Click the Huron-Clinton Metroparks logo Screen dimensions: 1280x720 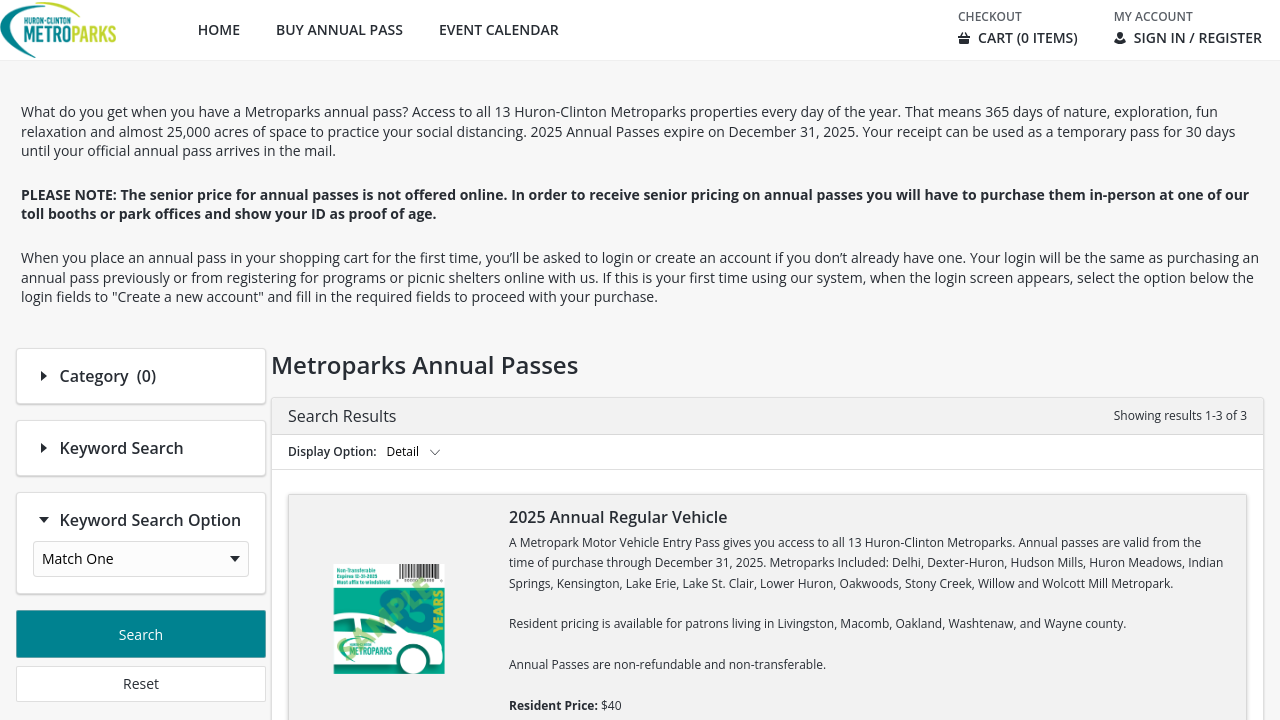tap(59, 30)
